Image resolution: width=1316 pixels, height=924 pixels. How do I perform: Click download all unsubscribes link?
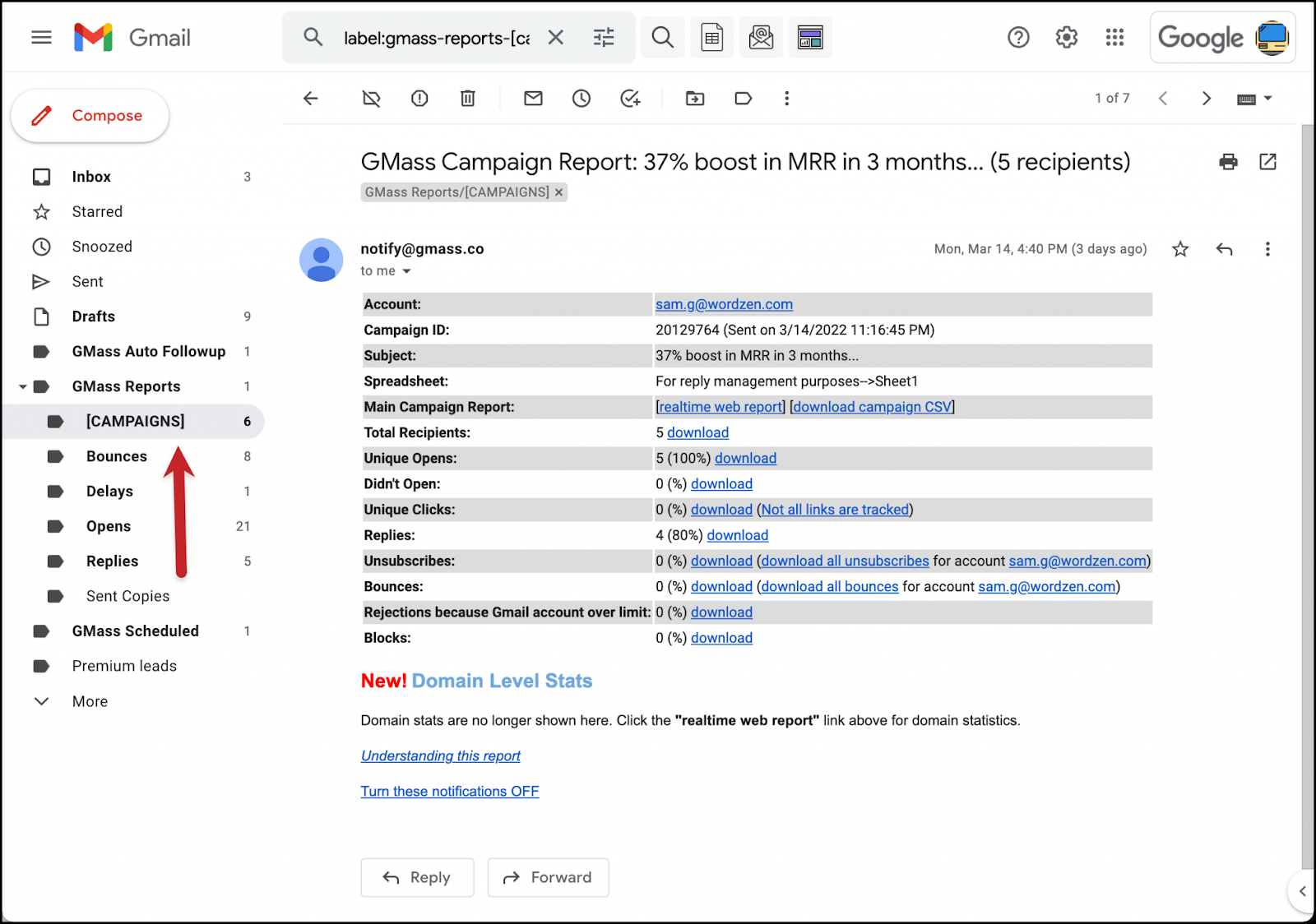[845, 561]
